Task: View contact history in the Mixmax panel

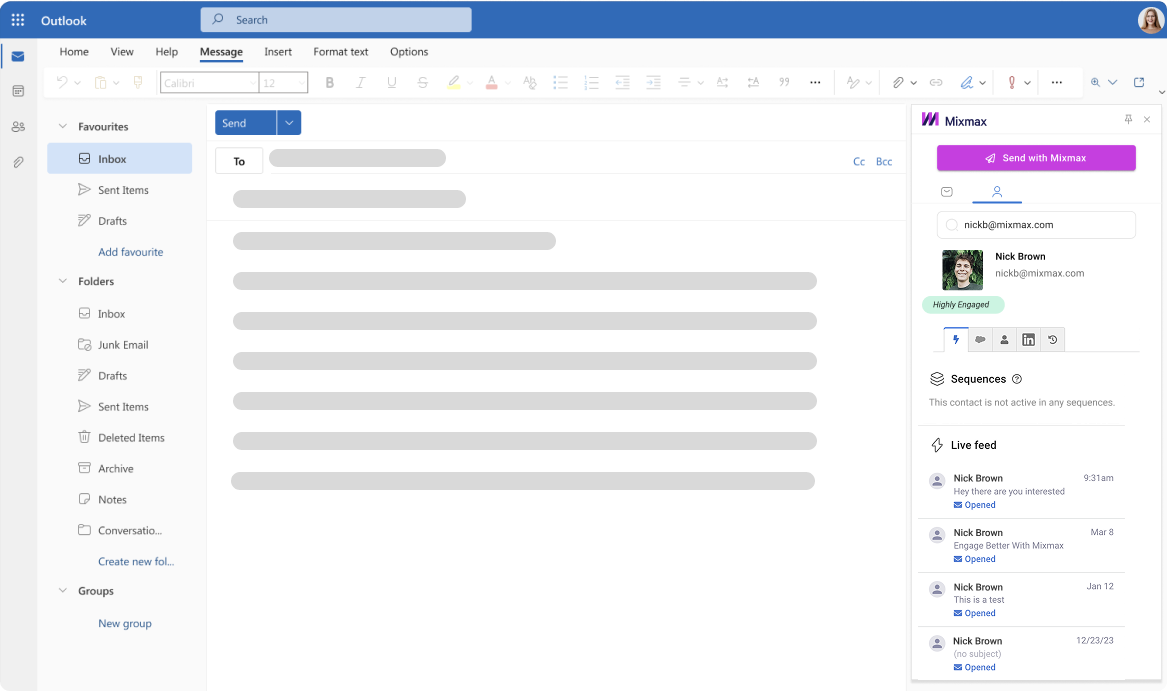Action: [1052, 339]
